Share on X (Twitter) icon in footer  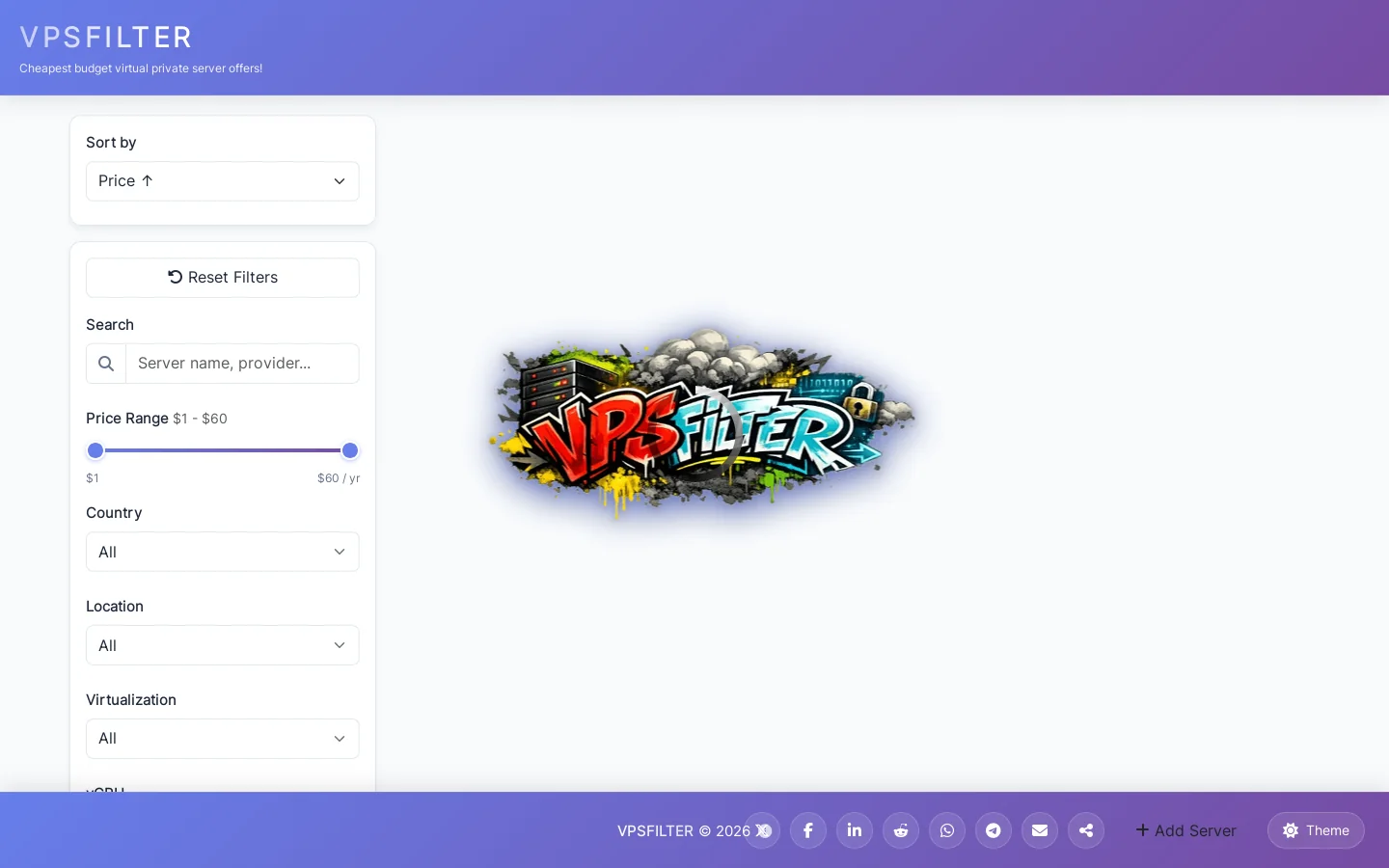[762, 830]
